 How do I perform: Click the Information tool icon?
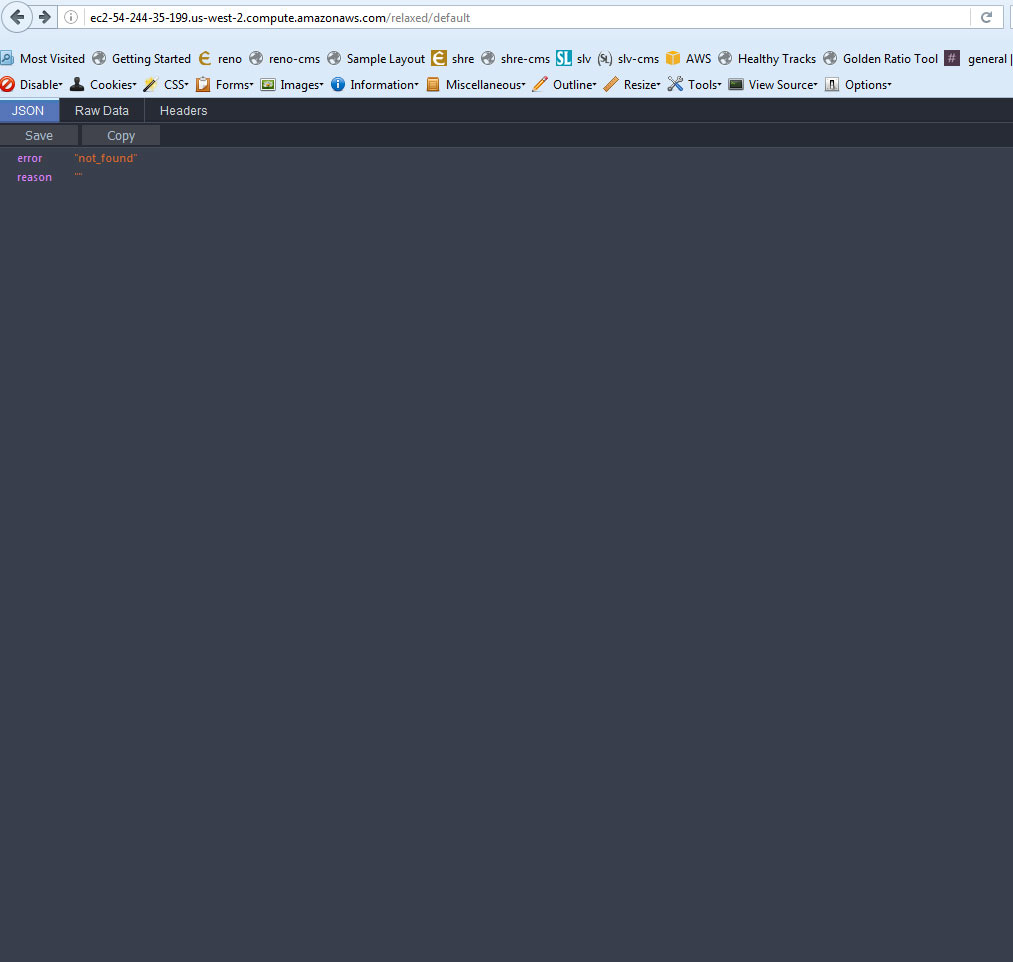(338, 84)
